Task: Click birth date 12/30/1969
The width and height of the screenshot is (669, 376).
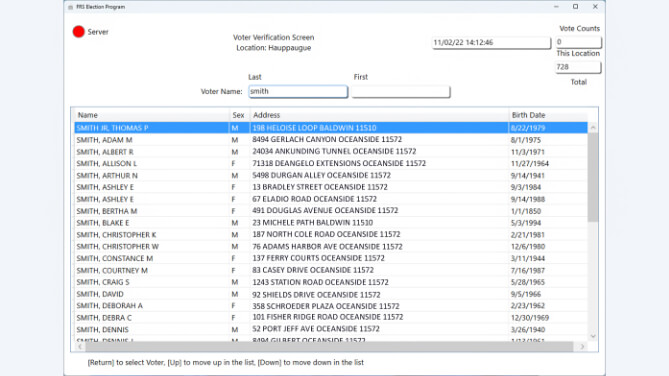Action: point(529,318)
